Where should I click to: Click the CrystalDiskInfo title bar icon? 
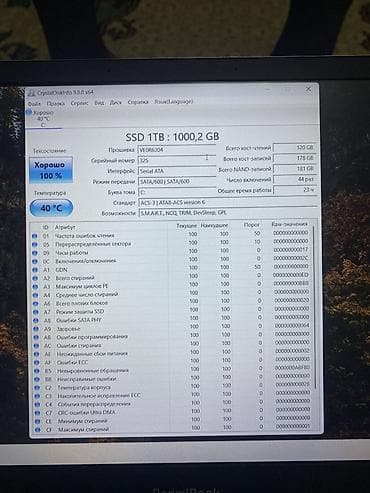31,93
